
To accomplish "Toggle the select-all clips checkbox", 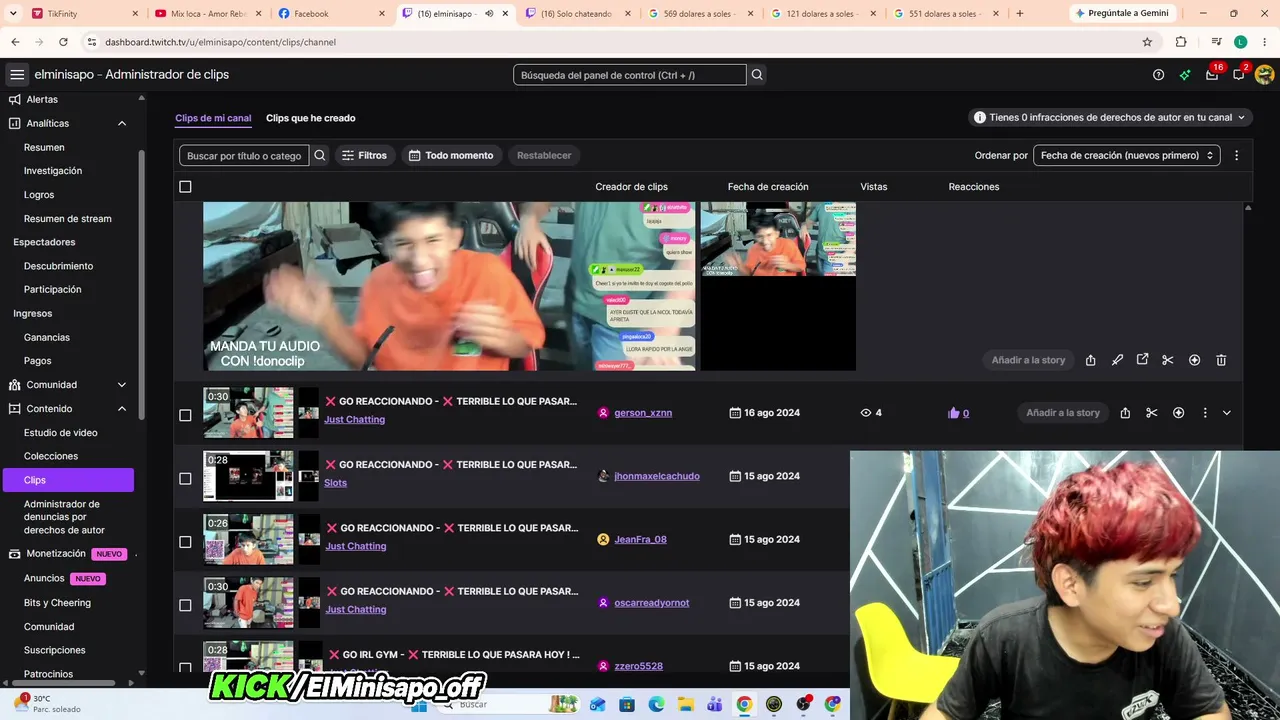I will (185, 187).
